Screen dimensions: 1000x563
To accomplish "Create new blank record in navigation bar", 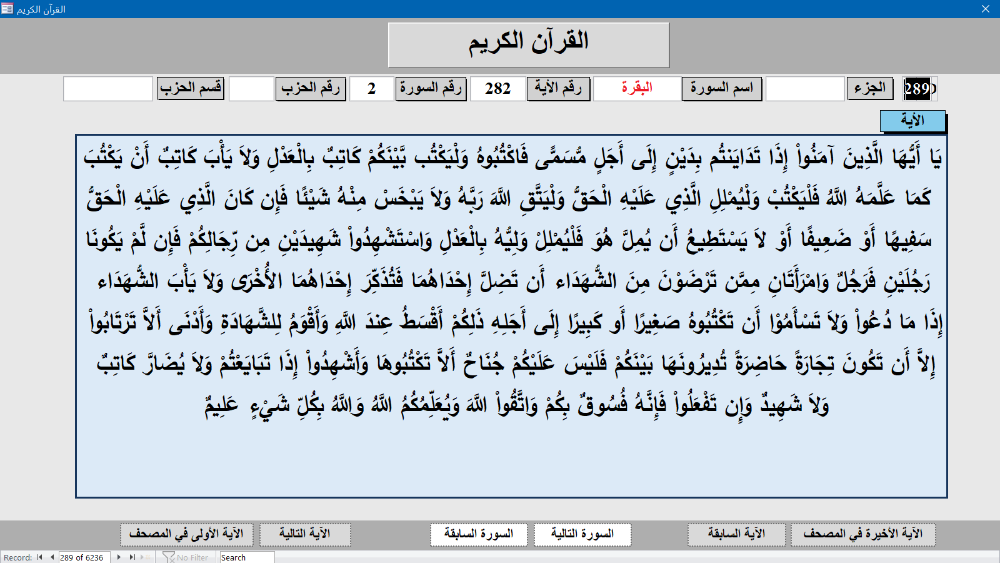I will 145,557.
